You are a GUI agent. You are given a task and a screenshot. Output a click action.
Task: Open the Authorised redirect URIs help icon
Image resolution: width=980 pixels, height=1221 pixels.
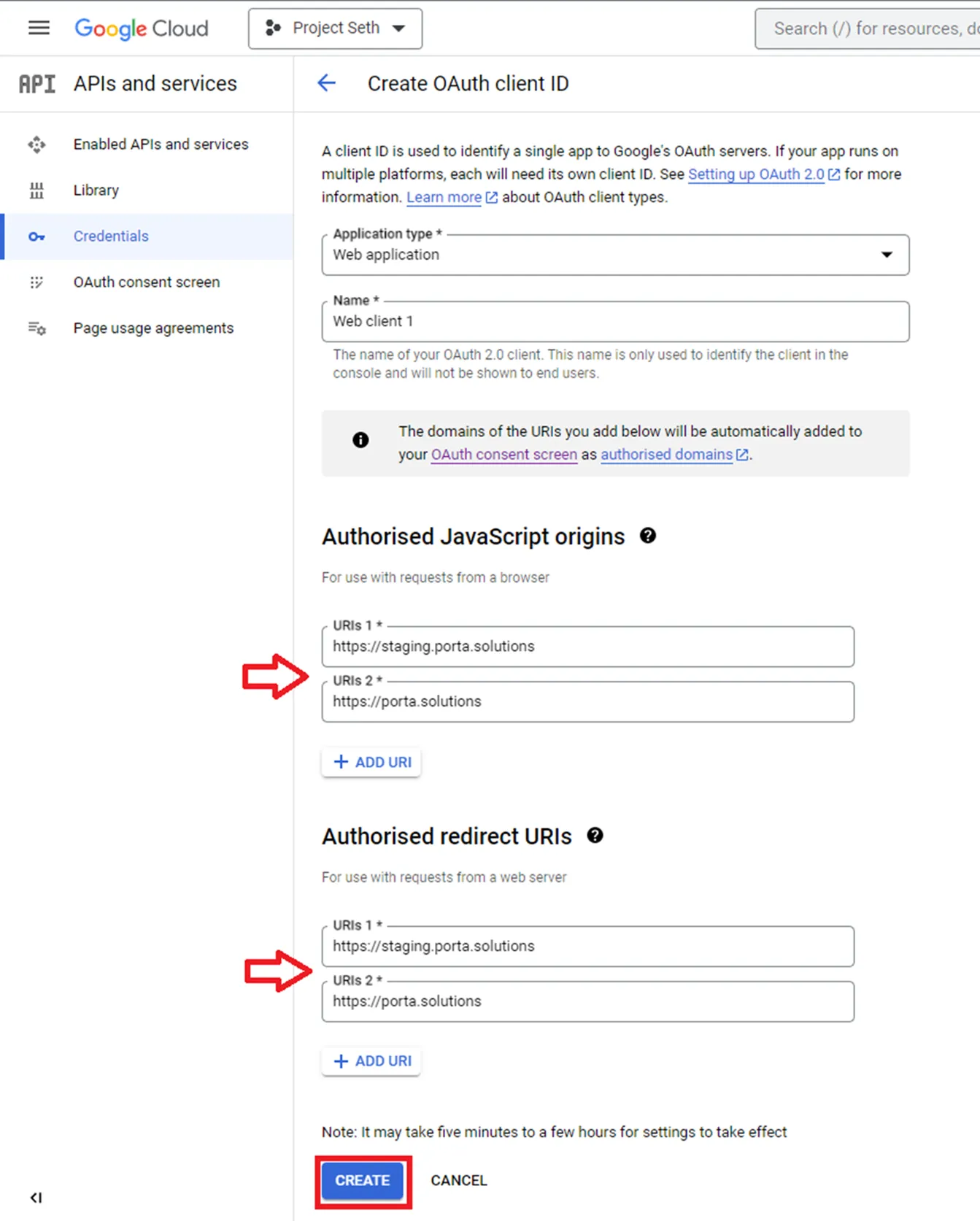[595, 835]
